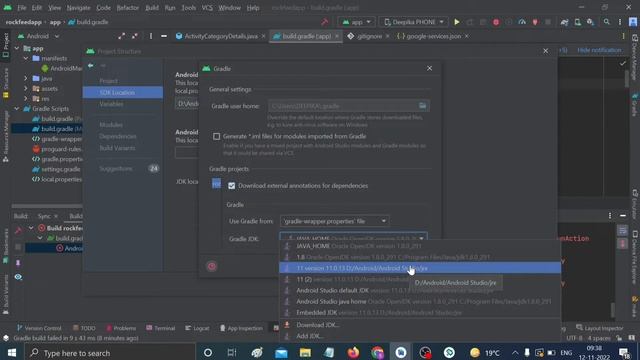Click the Windows Start button
640x360 pixels.
12,353
